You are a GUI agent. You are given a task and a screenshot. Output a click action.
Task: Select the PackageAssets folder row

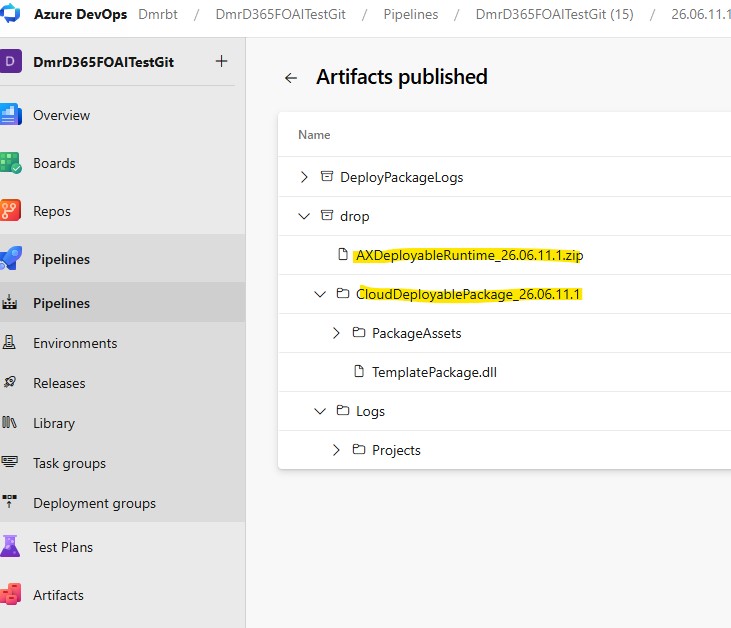[x=504, y=333]
